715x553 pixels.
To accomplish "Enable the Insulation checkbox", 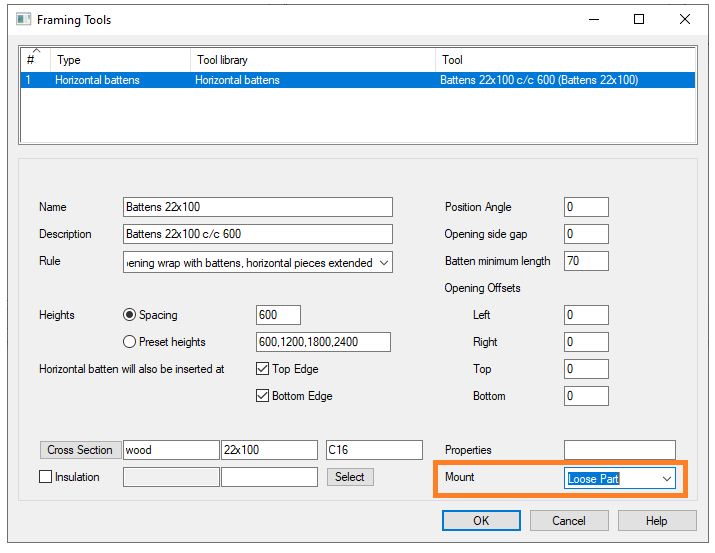I will [45, 477].
